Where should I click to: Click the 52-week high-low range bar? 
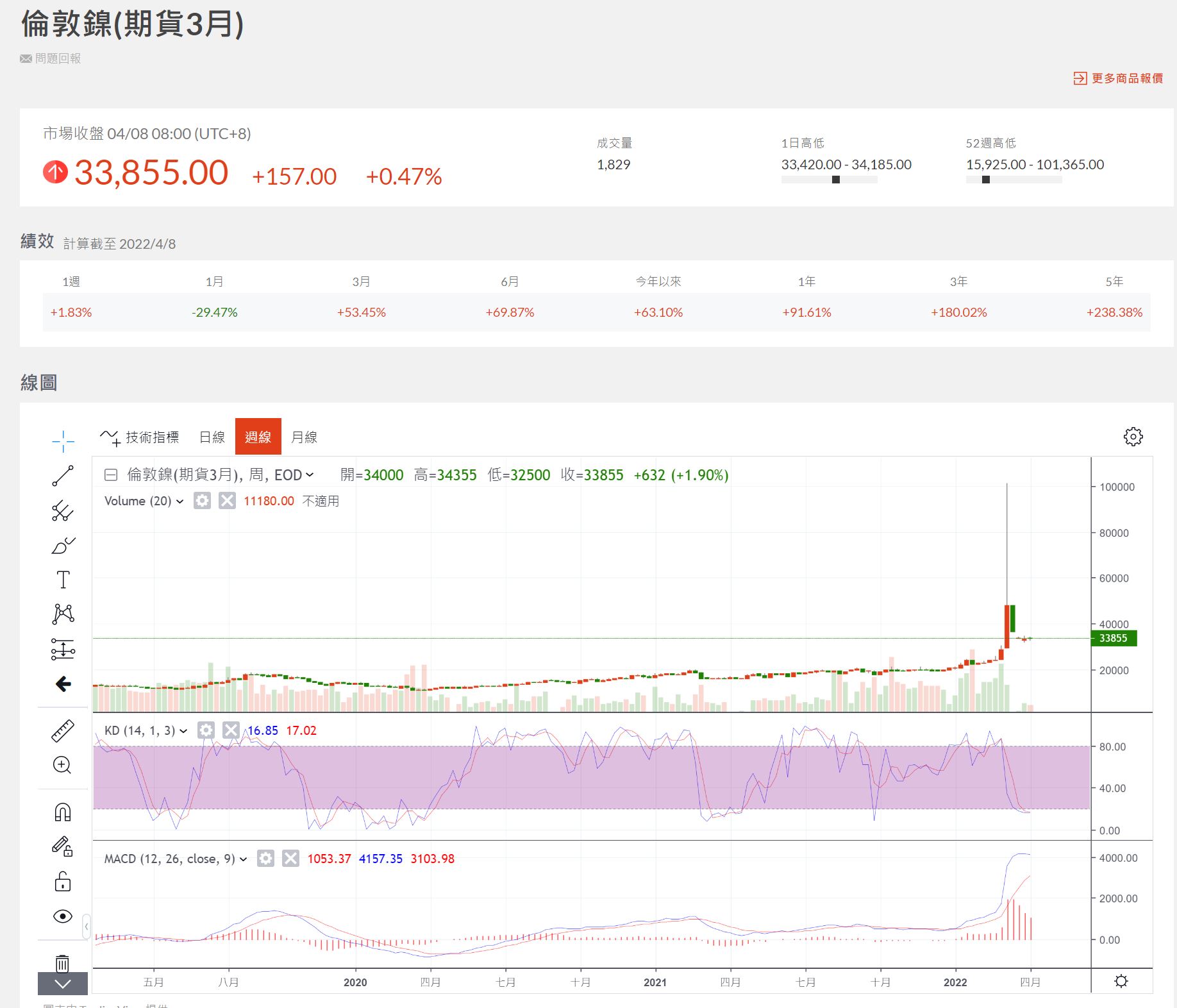pyautogui.click(x=1014, y=180)
